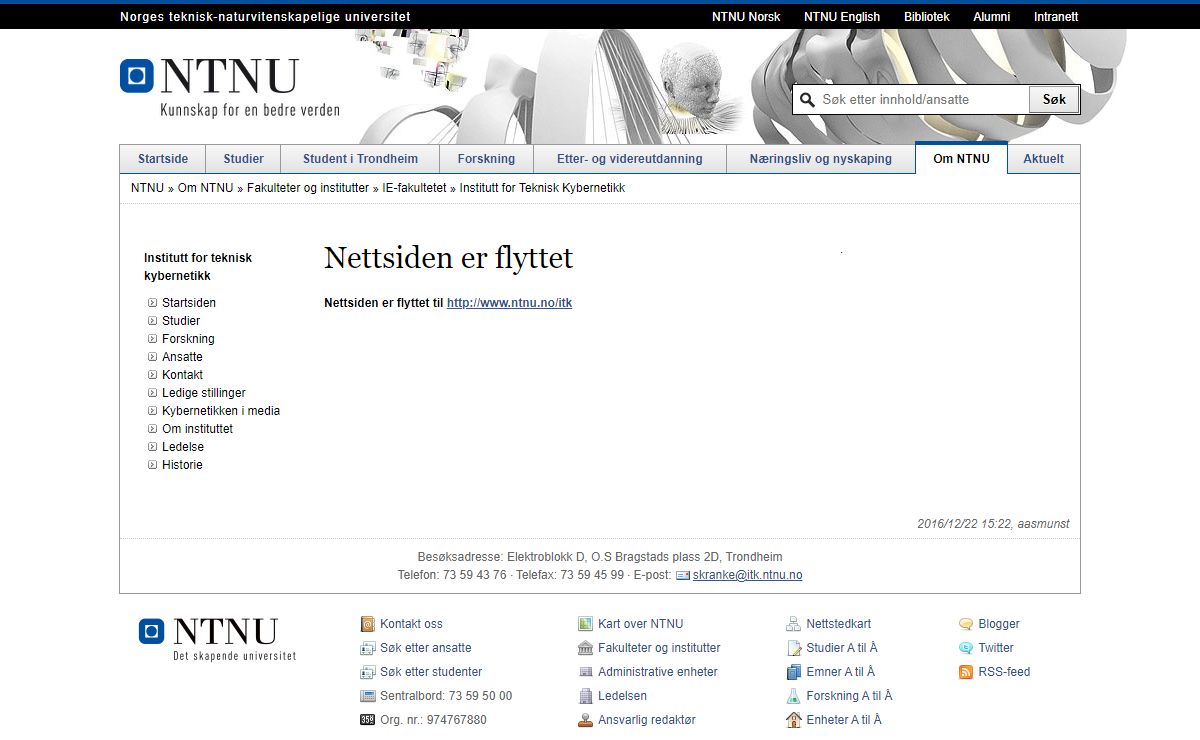Open the Aktuelt tab

[x=1044, y=159]
